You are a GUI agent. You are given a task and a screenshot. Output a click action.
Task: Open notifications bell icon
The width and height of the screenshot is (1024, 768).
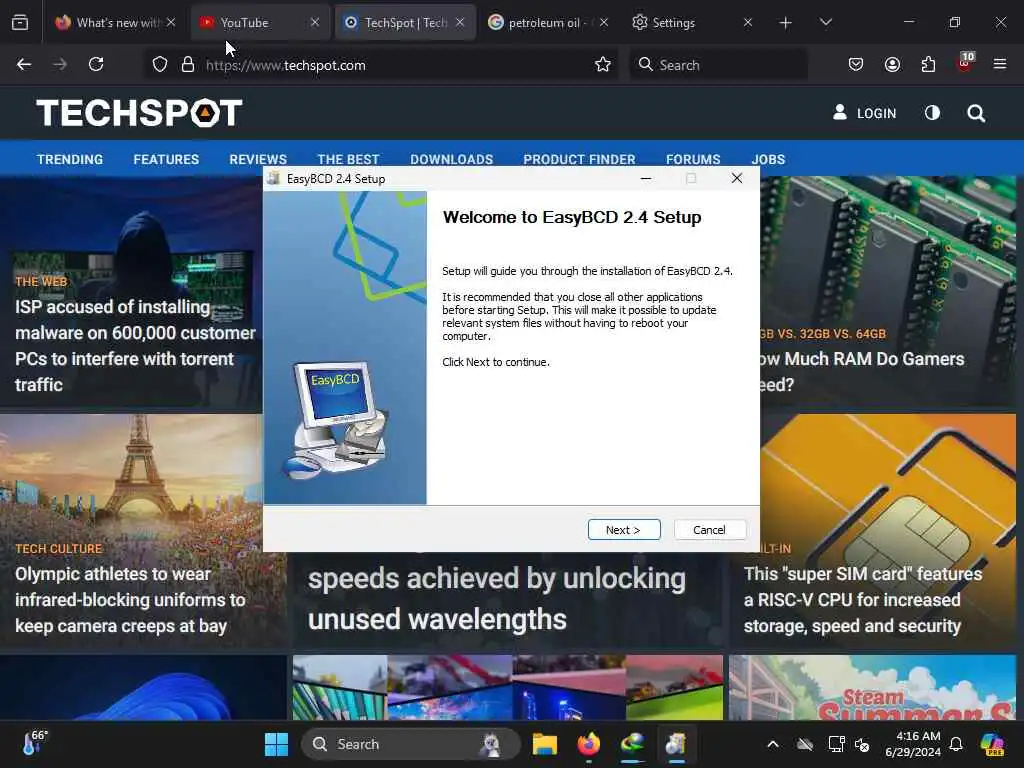pos(956,744)
